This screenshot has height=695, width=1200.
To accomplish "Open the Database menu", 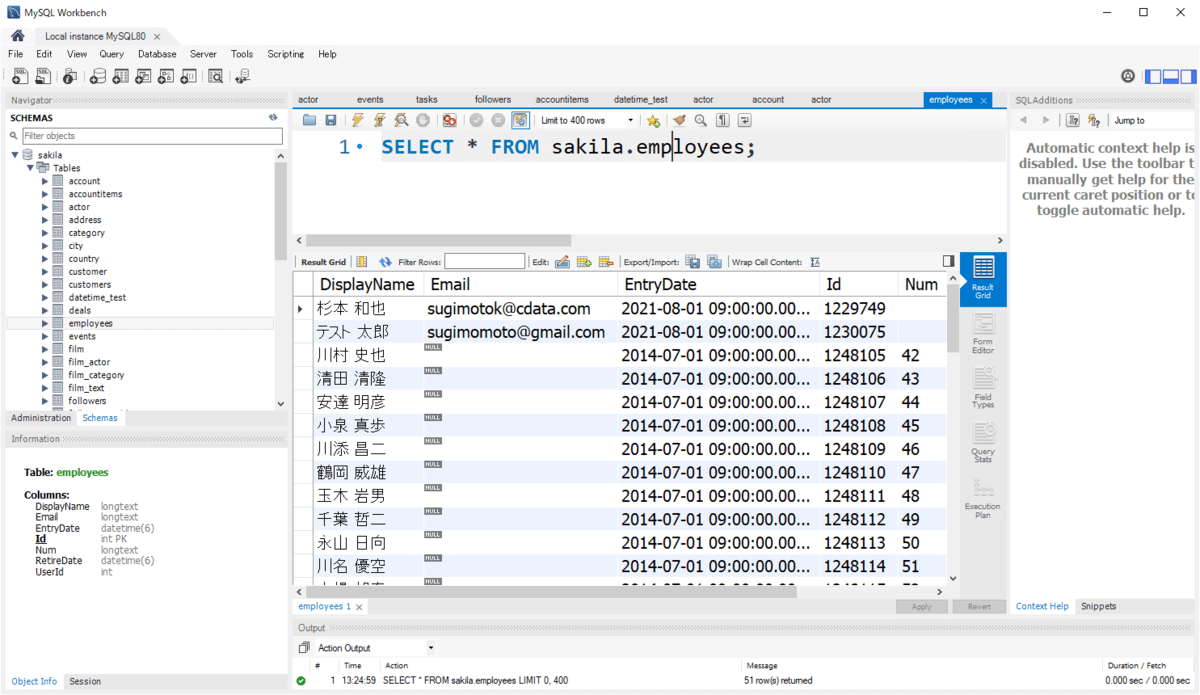I will tap(157, 54).
